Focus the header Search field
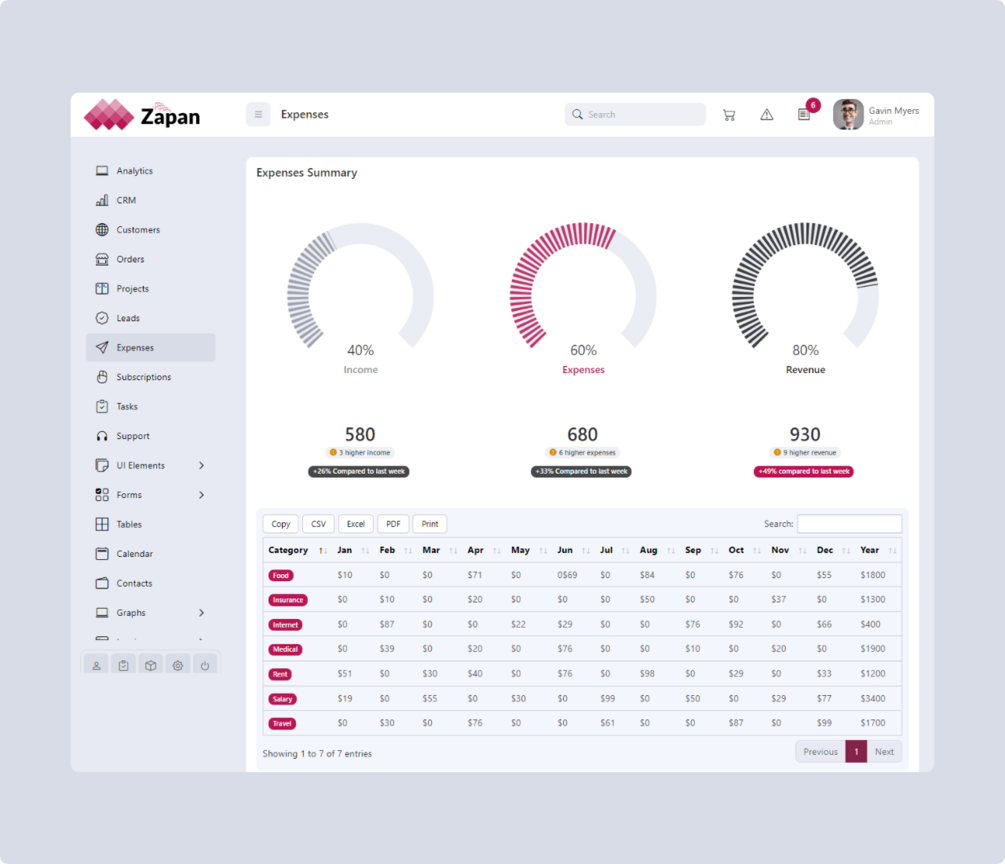Screen dimensions: 1005x864 coord(635,114)
